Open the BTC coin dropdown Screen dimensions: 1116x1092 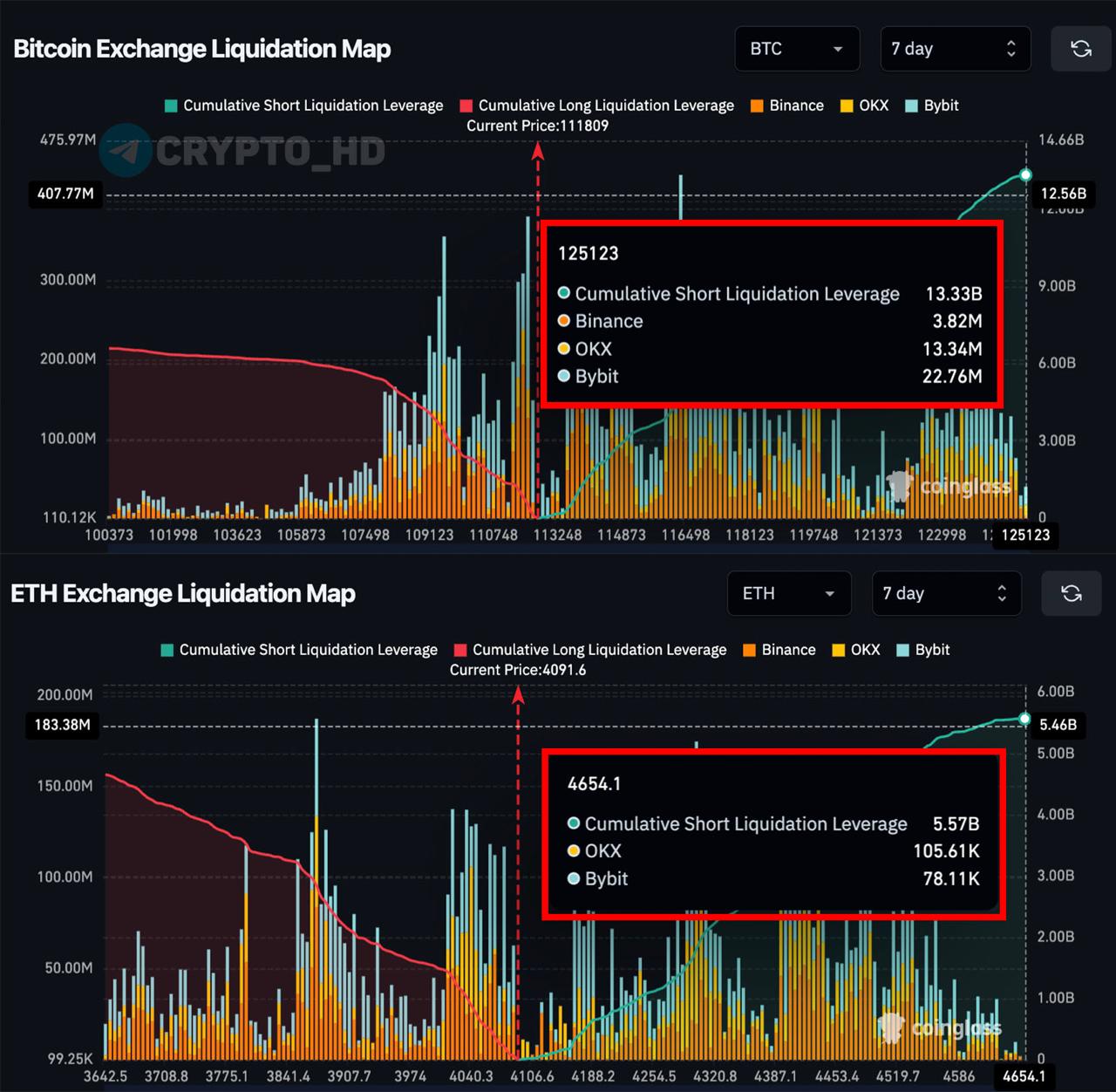(797, 49)
